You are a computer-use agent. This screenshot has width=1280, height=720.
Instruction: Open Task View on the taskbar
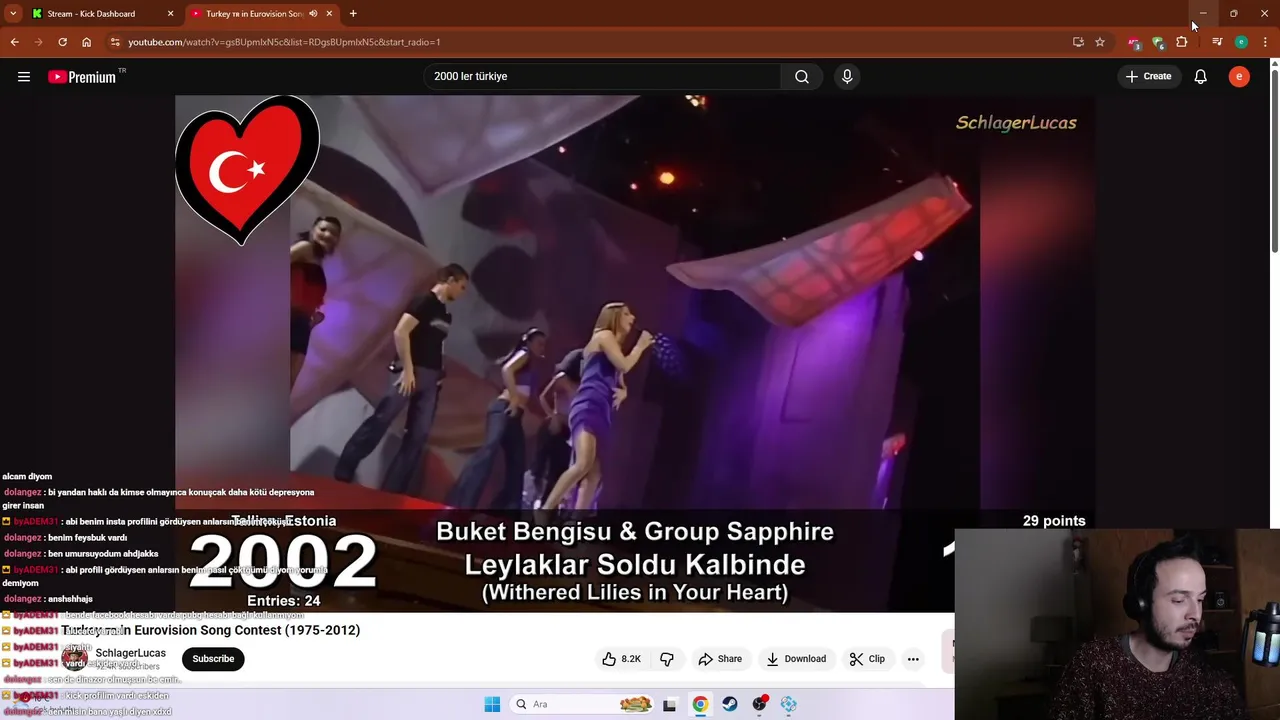[x=669, y=704]
